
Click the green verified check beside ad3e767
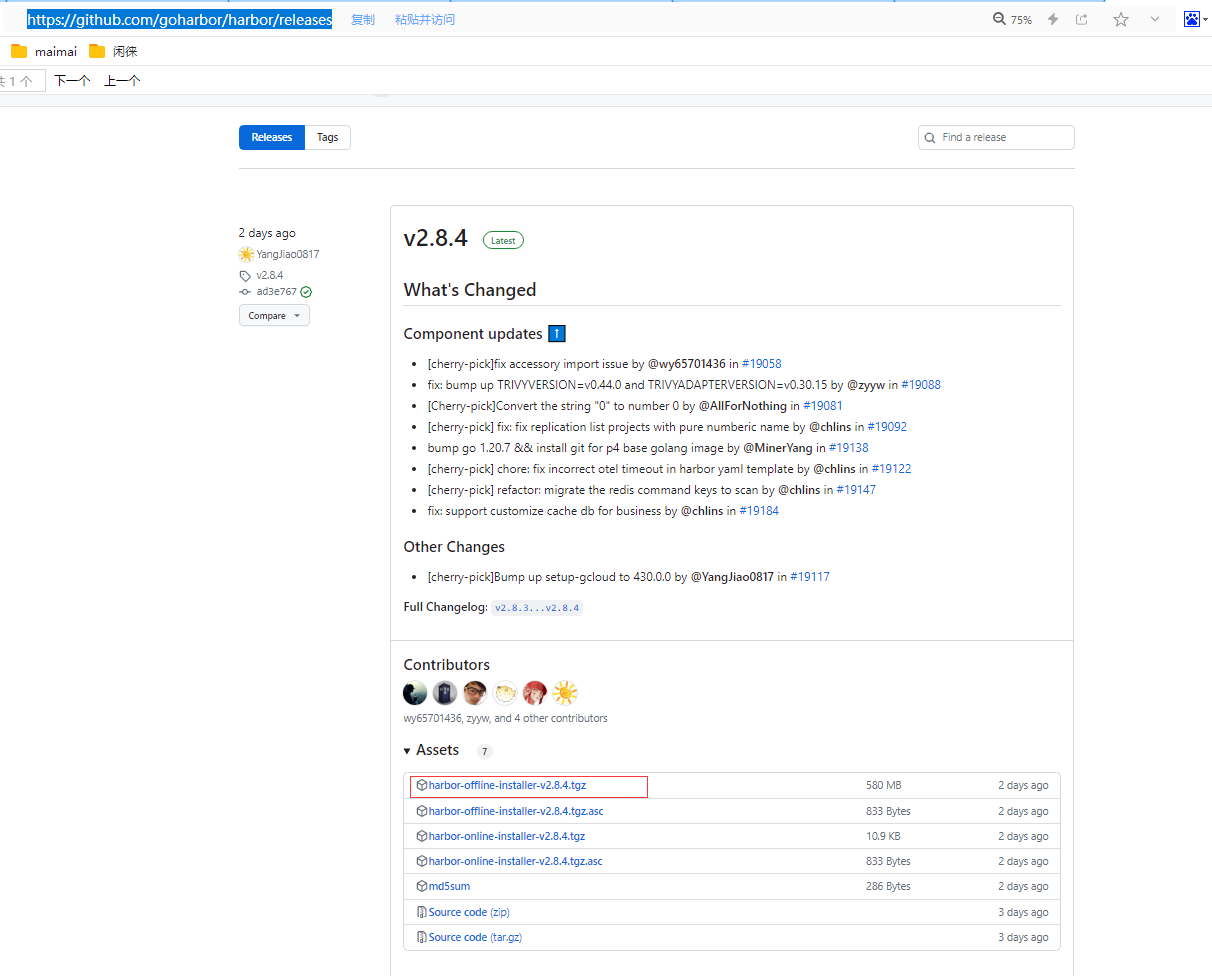[306, 292]
